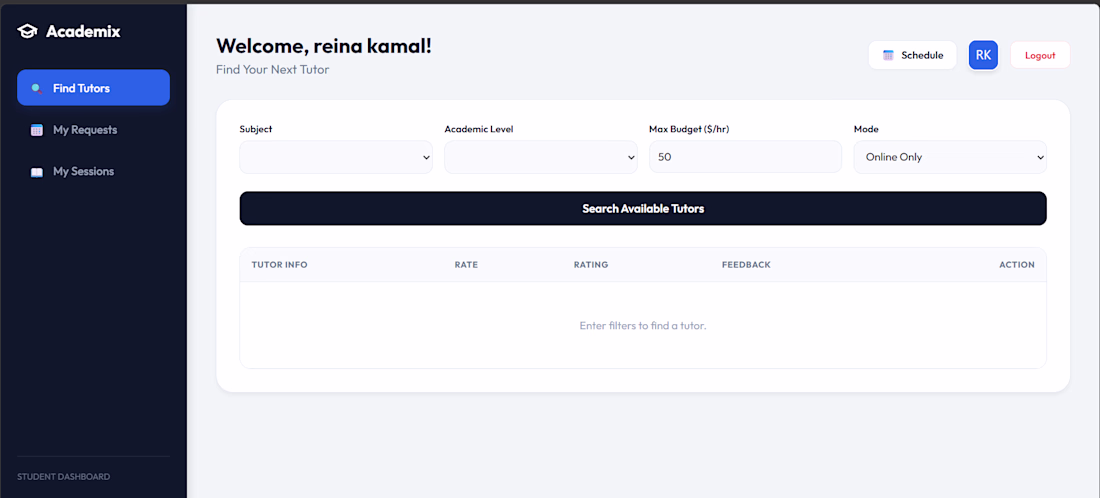The width and height of the screenshot is (1100, 498).
Task: Click the Academix graduation cap logo
Action: pyautogui.click(x=27, y=32)
